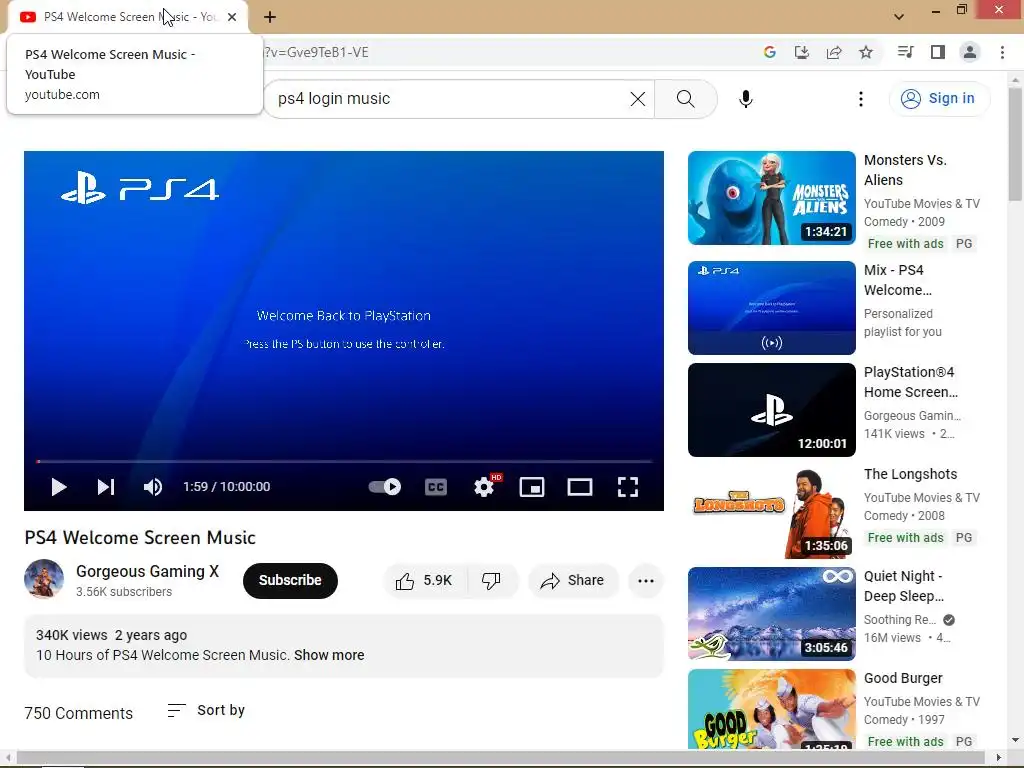The image size is (1024, 768).
Task: Click Free with ads badge for Monsters Vs. Aliens
Action: click(905, 244)
